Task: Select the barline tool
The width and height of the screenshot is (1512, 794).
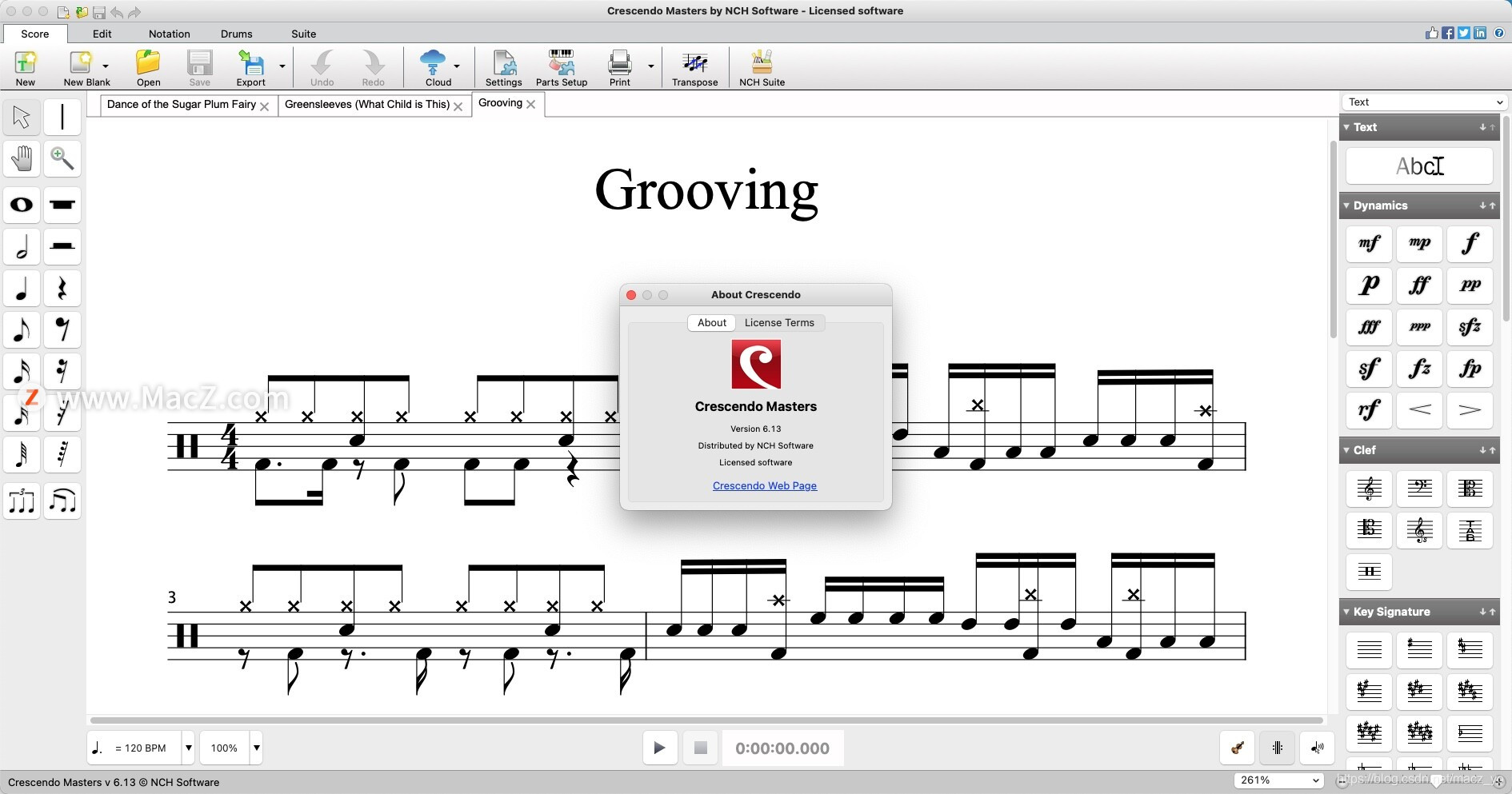Action: [62, 118]
